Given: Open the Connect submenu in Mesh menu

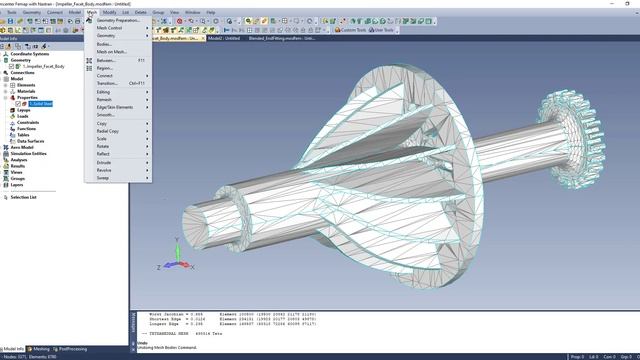Looking at the screenshot, I should [118, 76].
